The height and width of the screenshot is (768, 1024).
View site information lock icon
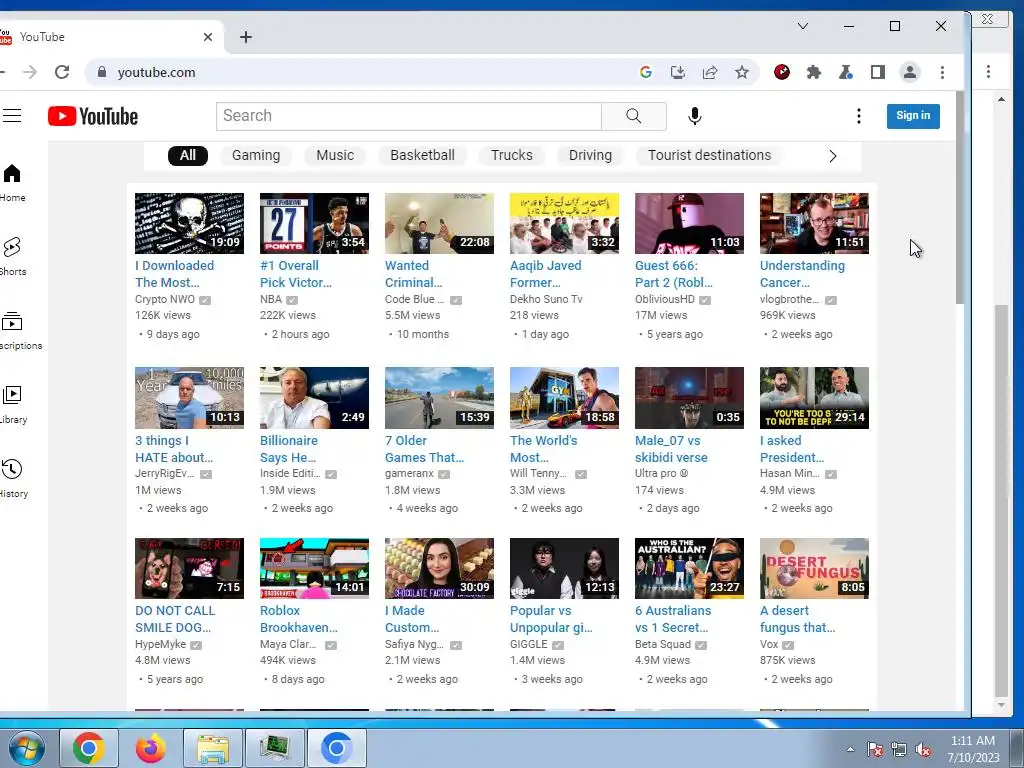point(102,72)
